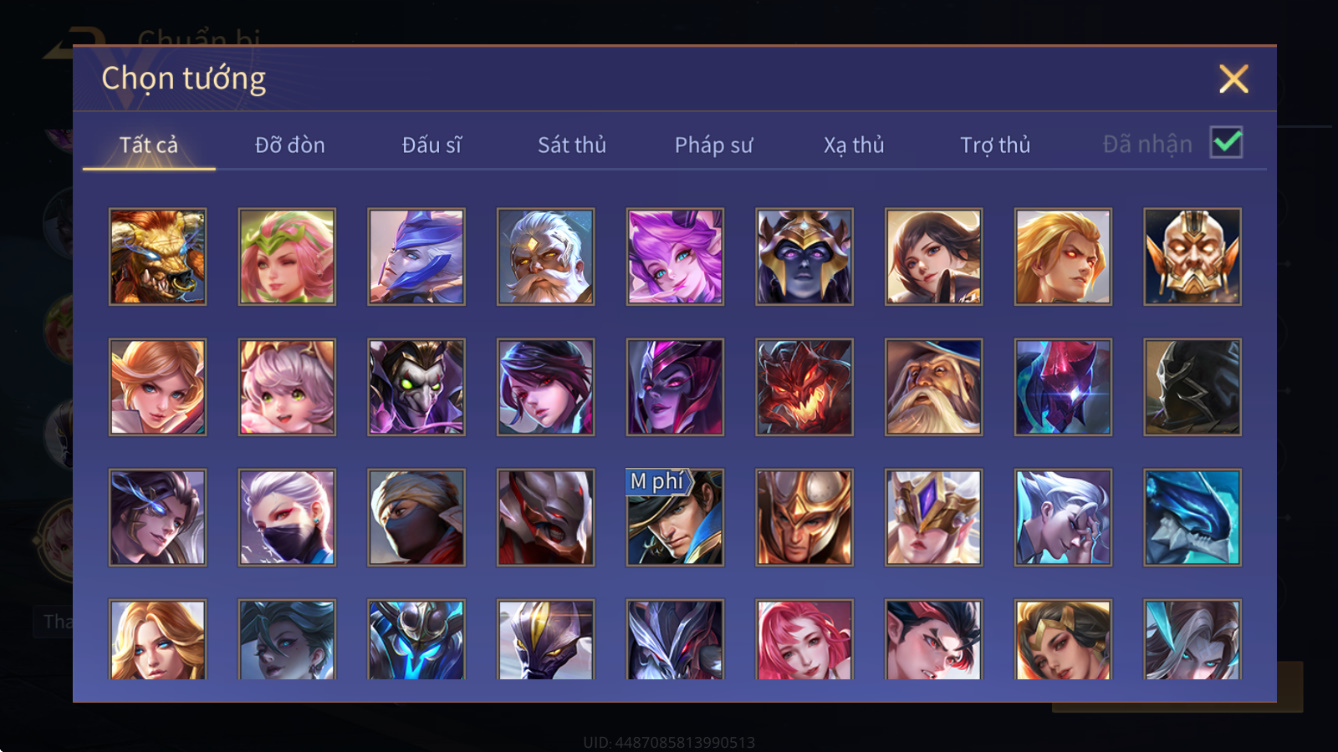
Task: Select the icy blue crystal monster hero
Action: tap(1193, 518)
